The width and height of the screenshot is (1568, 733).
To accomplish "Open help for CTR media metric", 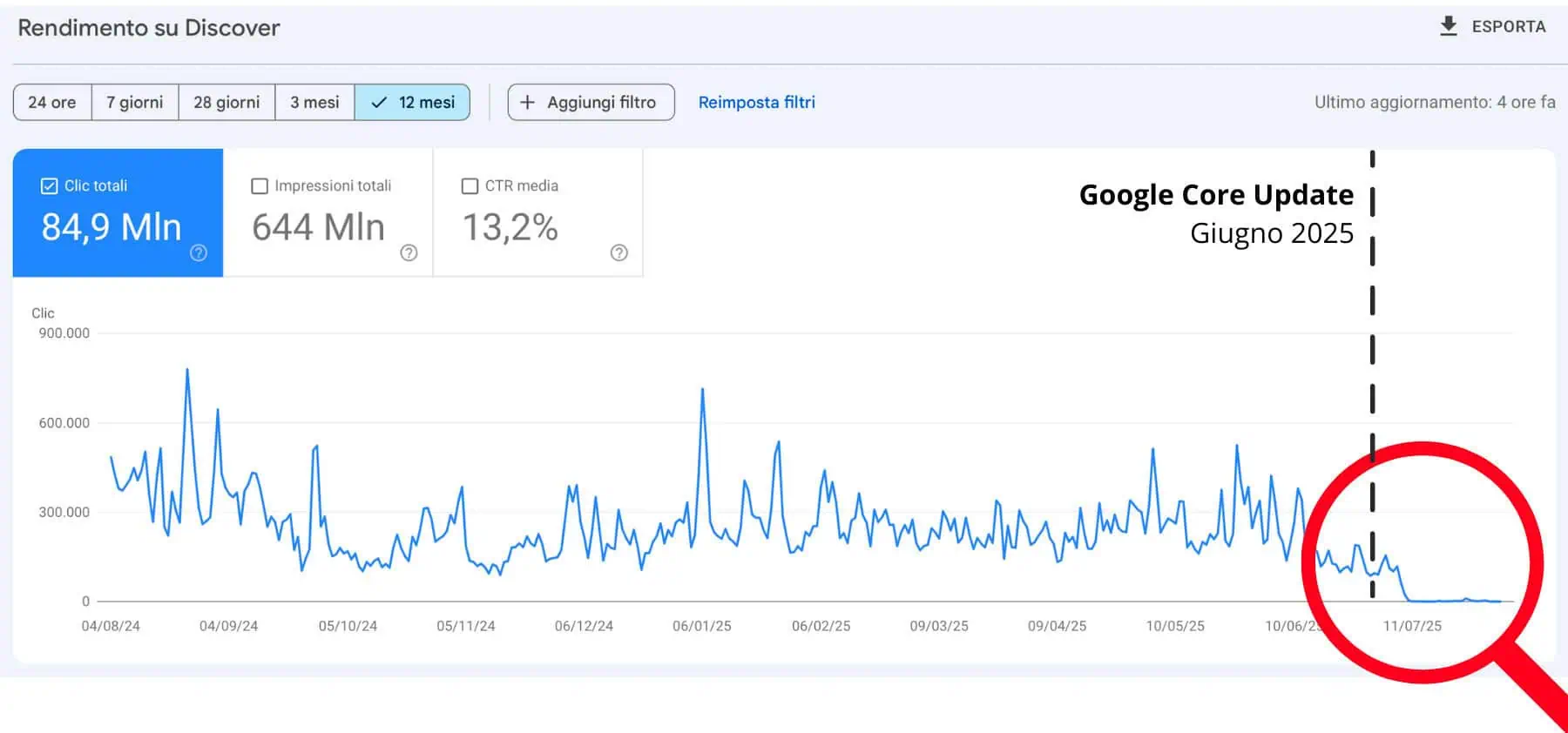I will [x=619, y=252].
